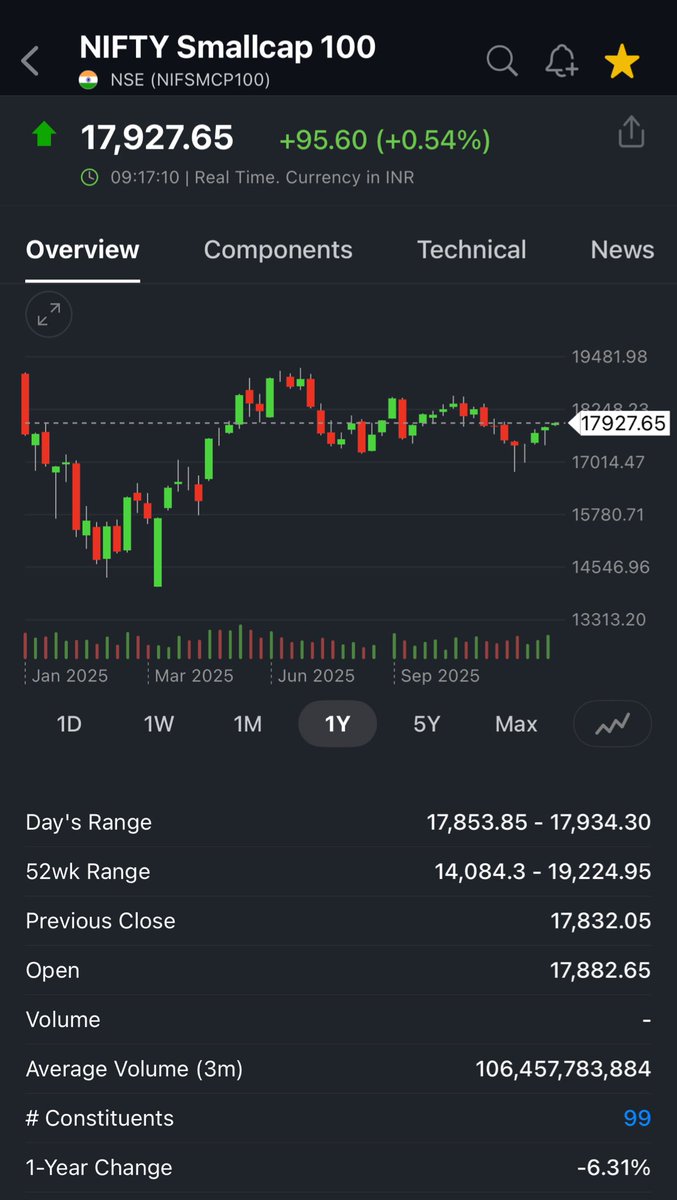Create alert with the bell plus icon
The height and width of the screenshot is (1200, 677).
pos(562,61)
